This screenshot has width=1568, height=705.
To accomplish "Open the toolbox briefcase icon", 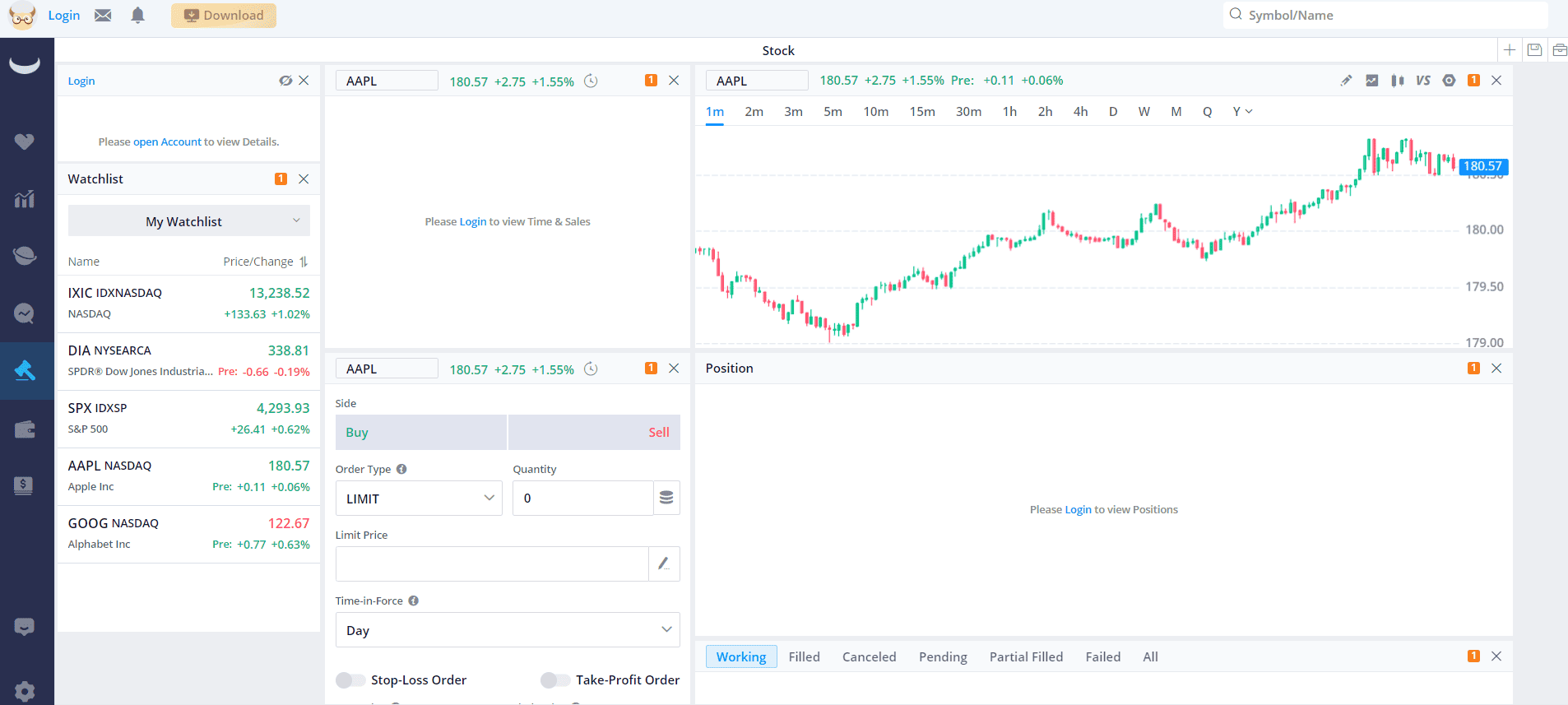I will (1559, 50).
